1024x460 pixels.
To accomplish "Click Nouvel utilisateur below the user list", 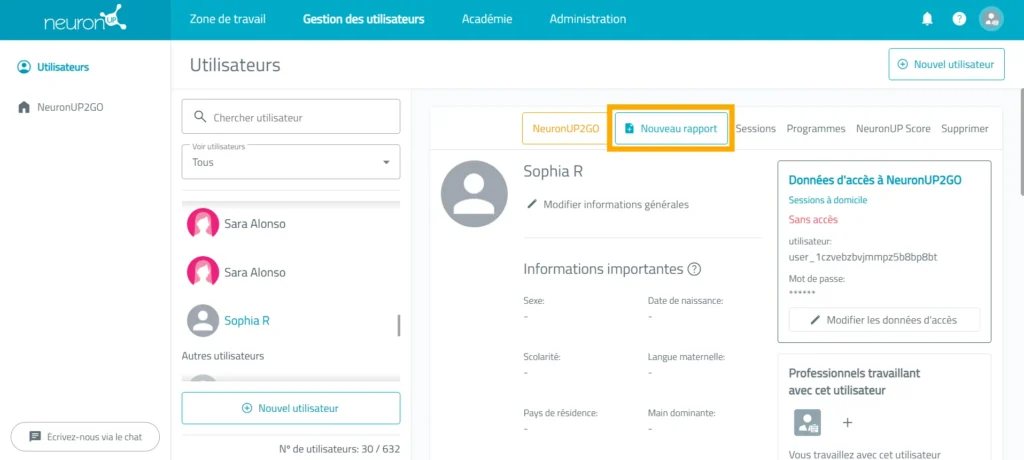I will (x=291, y=408).
